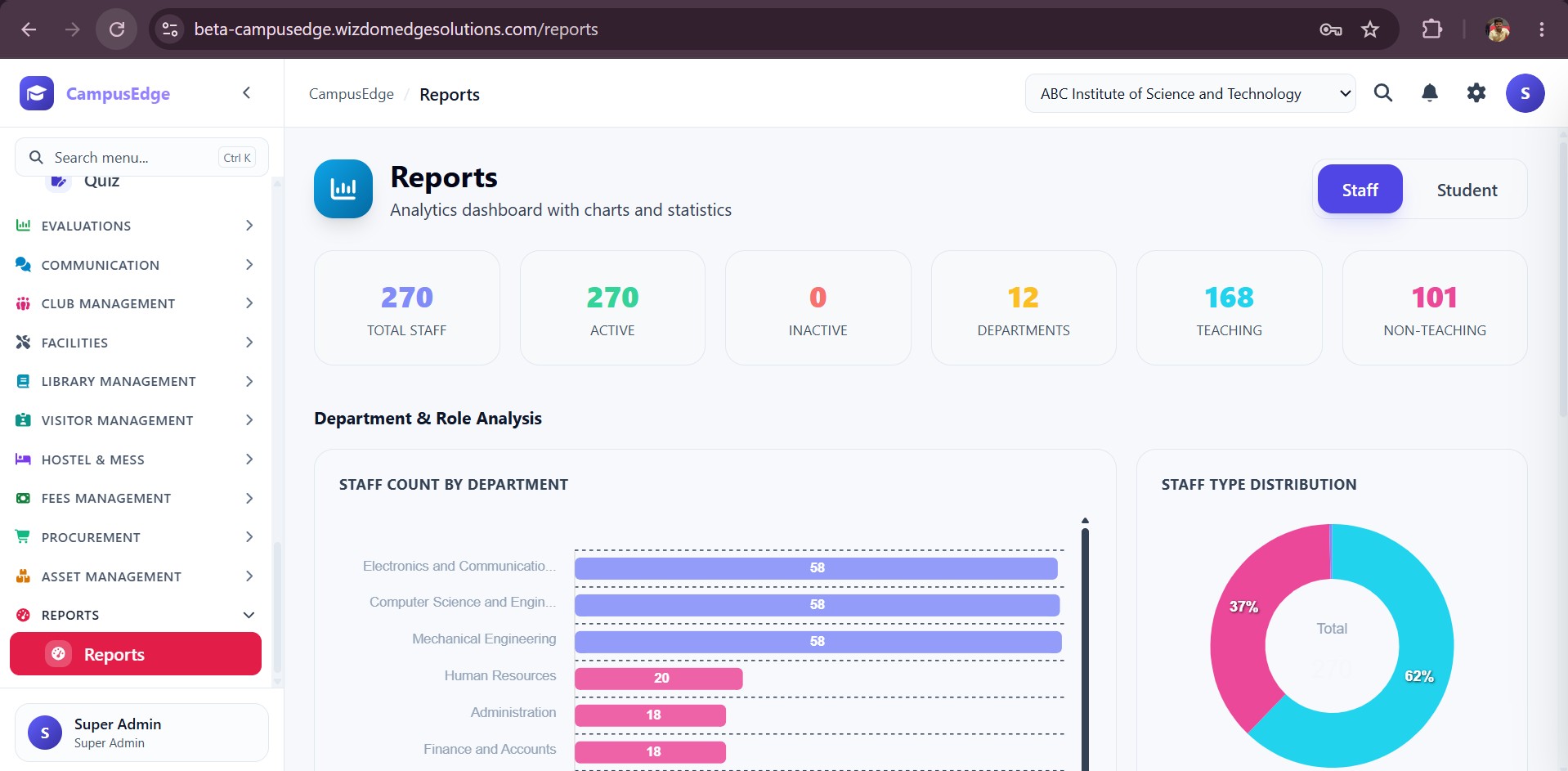
Task: Click the Search menu input field
Action: (x=141, y=157)
